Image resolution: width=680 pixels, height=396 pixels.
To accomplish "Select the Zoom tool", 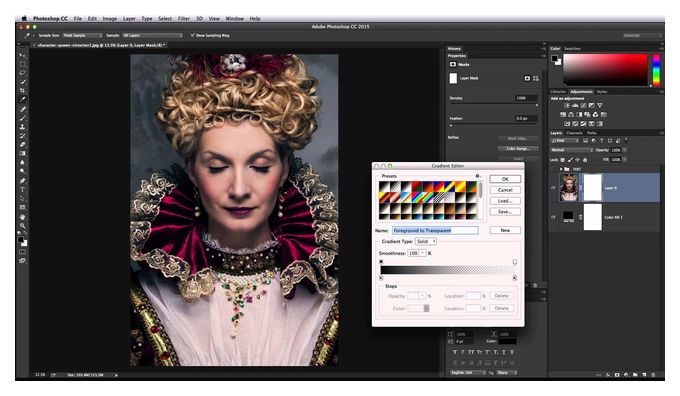I will point(22,226).
